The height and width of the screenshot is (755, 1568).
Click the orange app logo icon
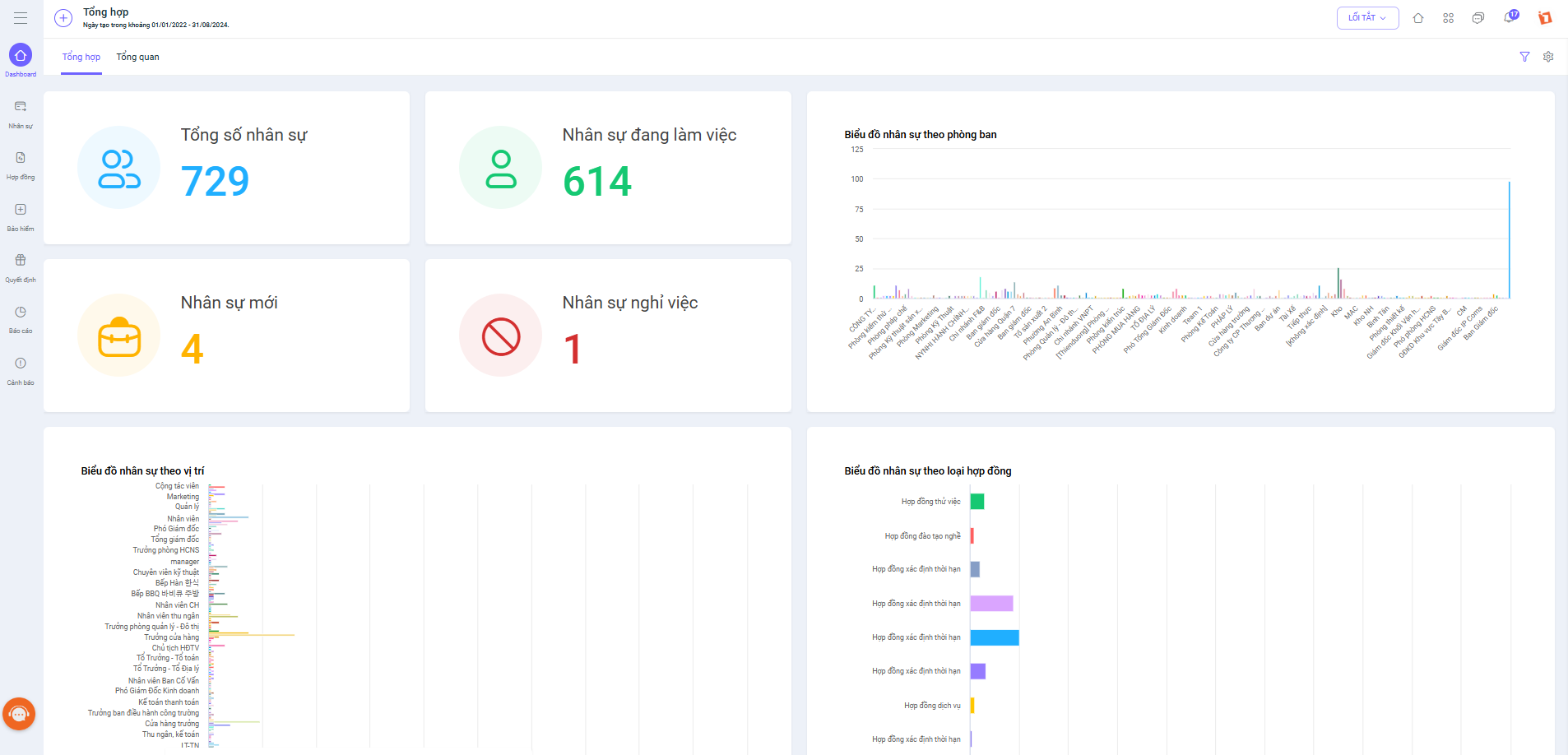tap(1545, 18)
